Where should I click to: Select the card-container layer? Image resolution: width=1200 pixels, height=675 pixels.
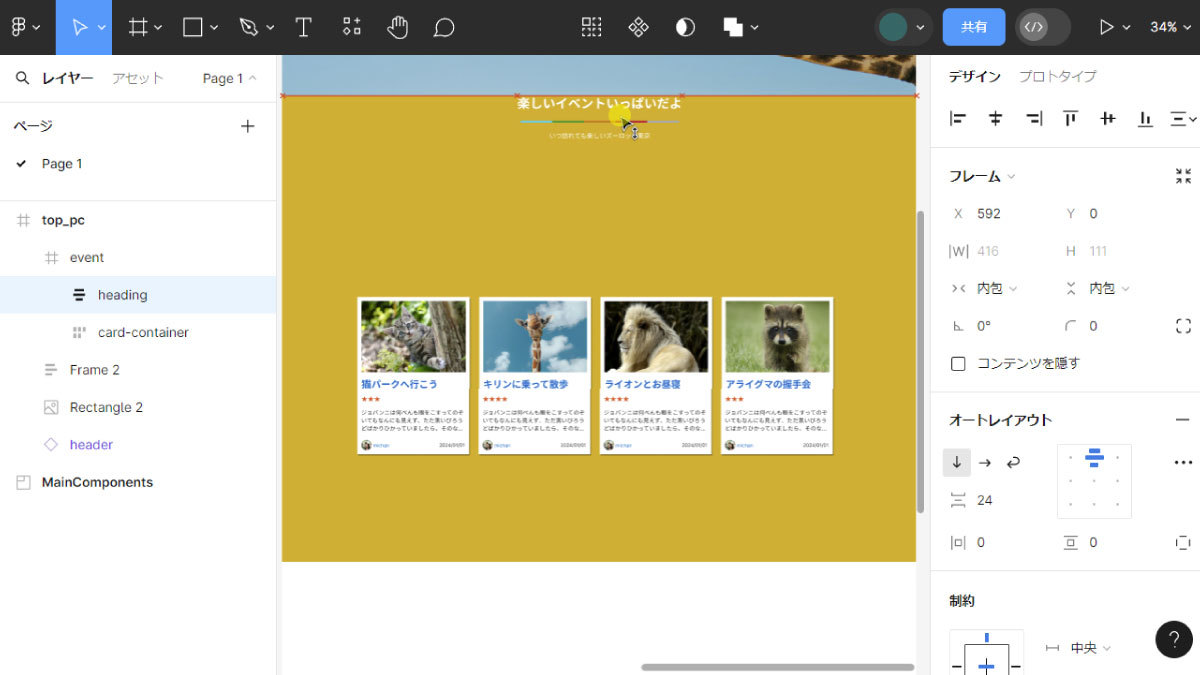coord(138,332)
